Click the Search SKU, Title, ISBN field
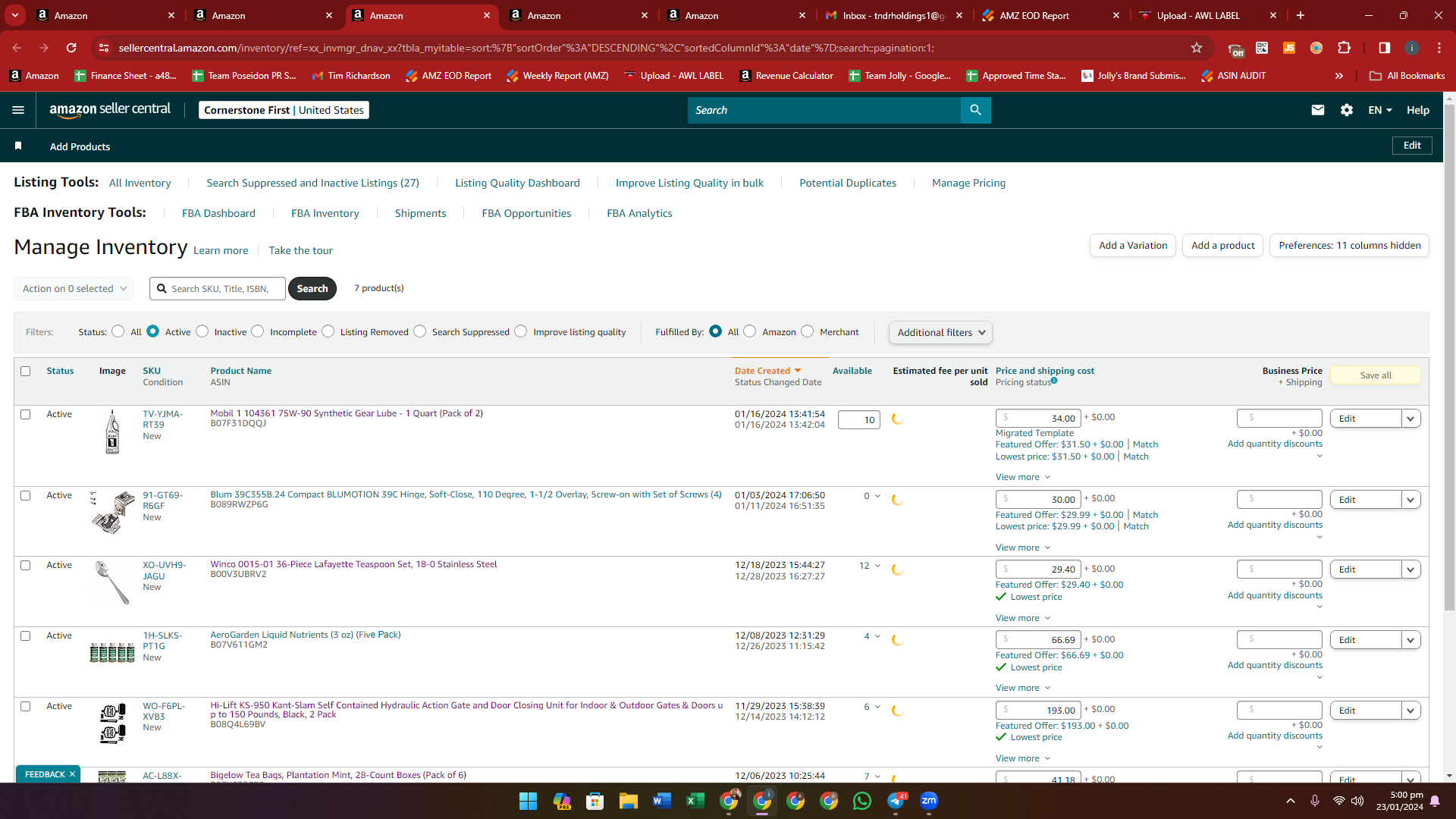The image size is (1456, 819). [218, 289]
